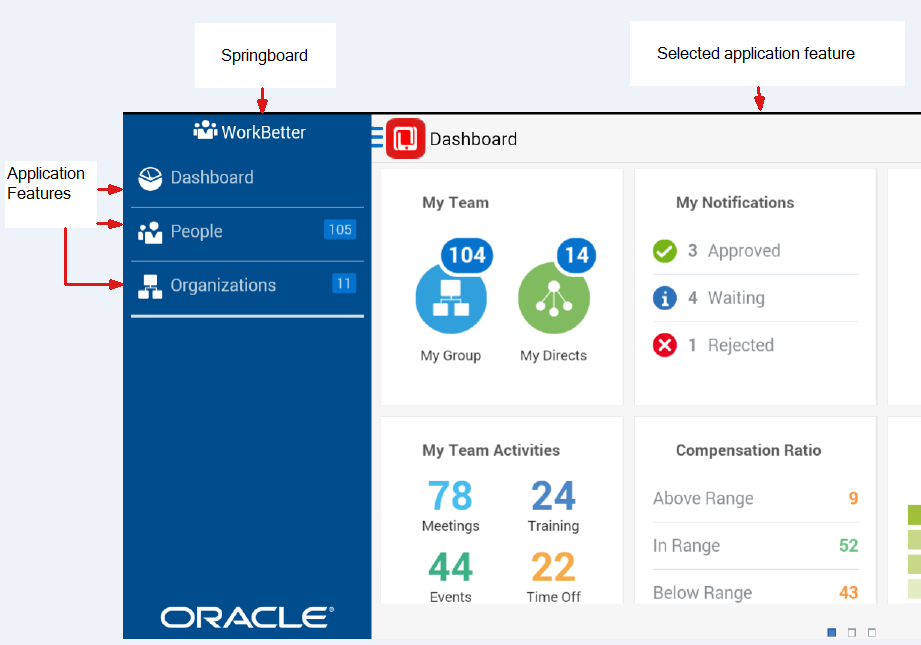Viewport: 921px width, 645px height.
Task: Open the 4 Waiting notifications row
Action: (755, 298)
